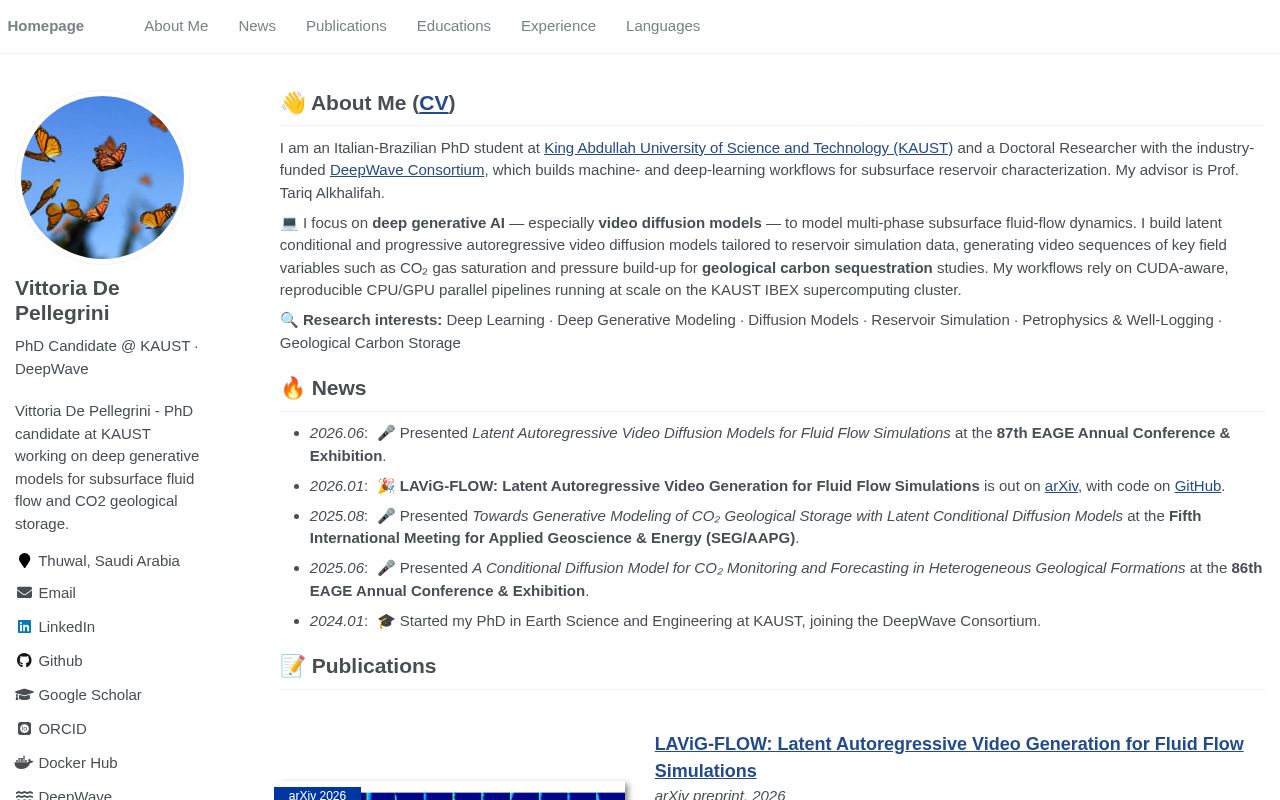Click the 'Thuwal, Saudi Arabia' location text
This screenshot has width=1280, height=800.
pyautogui.click(x=109, y=561)
